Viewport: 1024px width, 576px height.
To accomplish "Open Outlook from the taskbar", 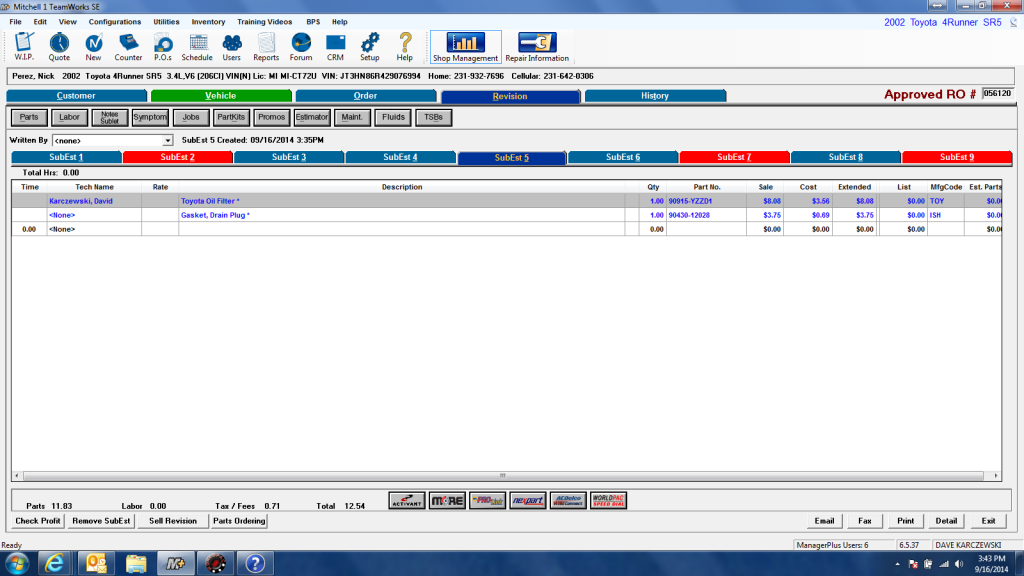I will point(96,563).
